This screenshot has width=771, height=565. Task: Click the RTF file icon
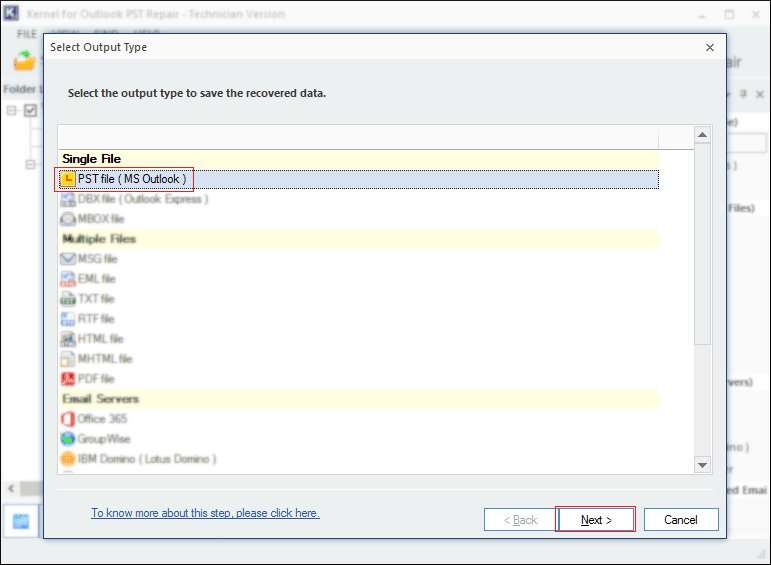click(x=67, y=319)
